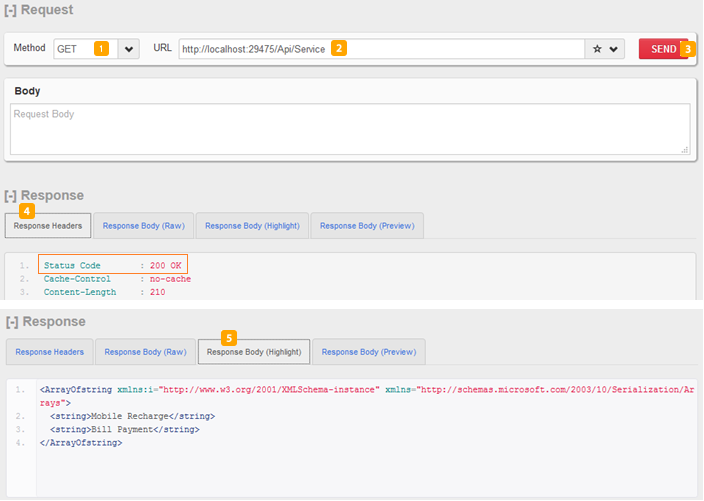Click the Mobile Recharge string line in XML
This screenshot has width=704, height=501.
(133, 416)
